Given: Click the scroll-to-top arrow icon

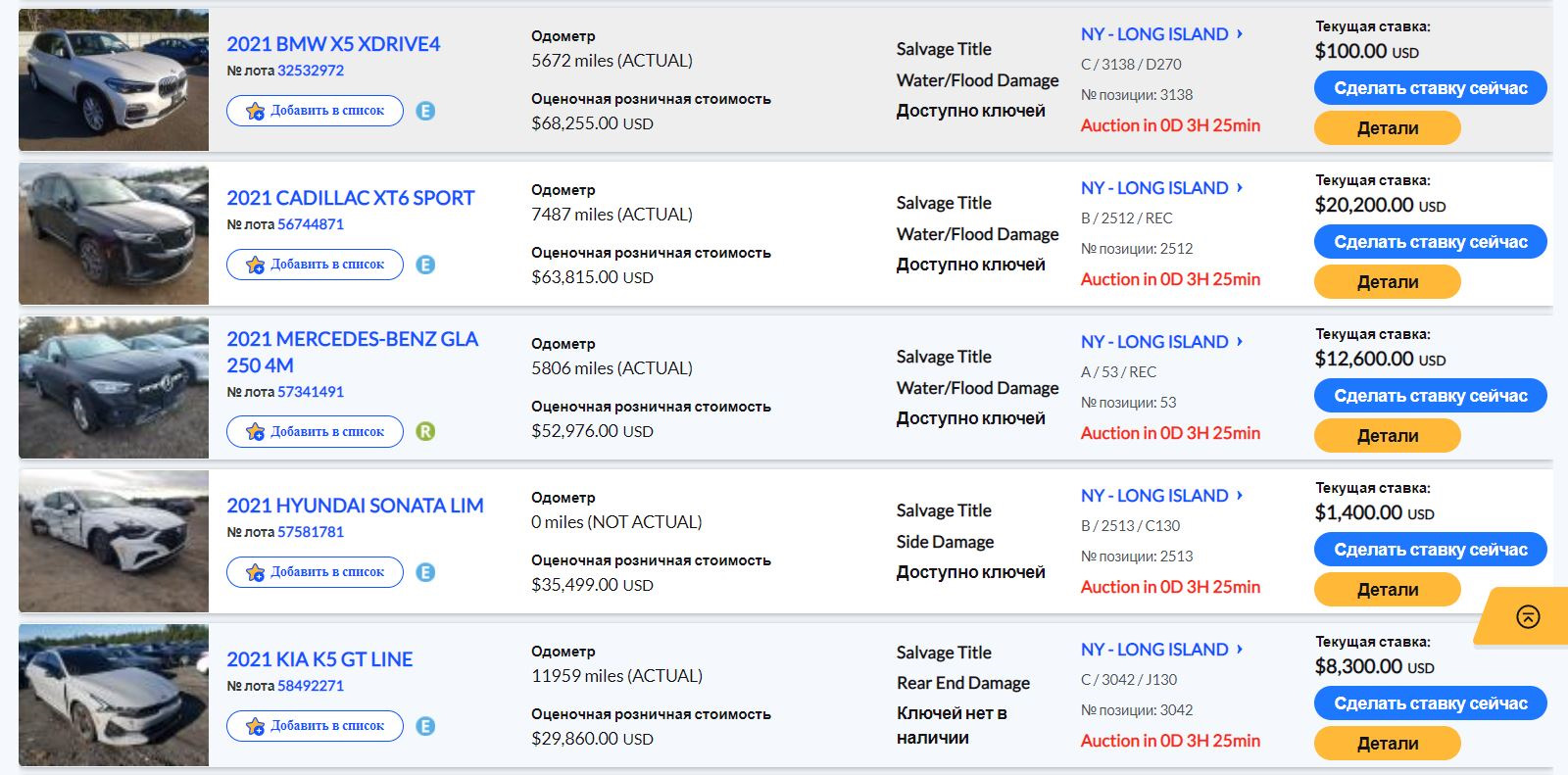Looking at the screenshot, I should tap(1528, 616).
